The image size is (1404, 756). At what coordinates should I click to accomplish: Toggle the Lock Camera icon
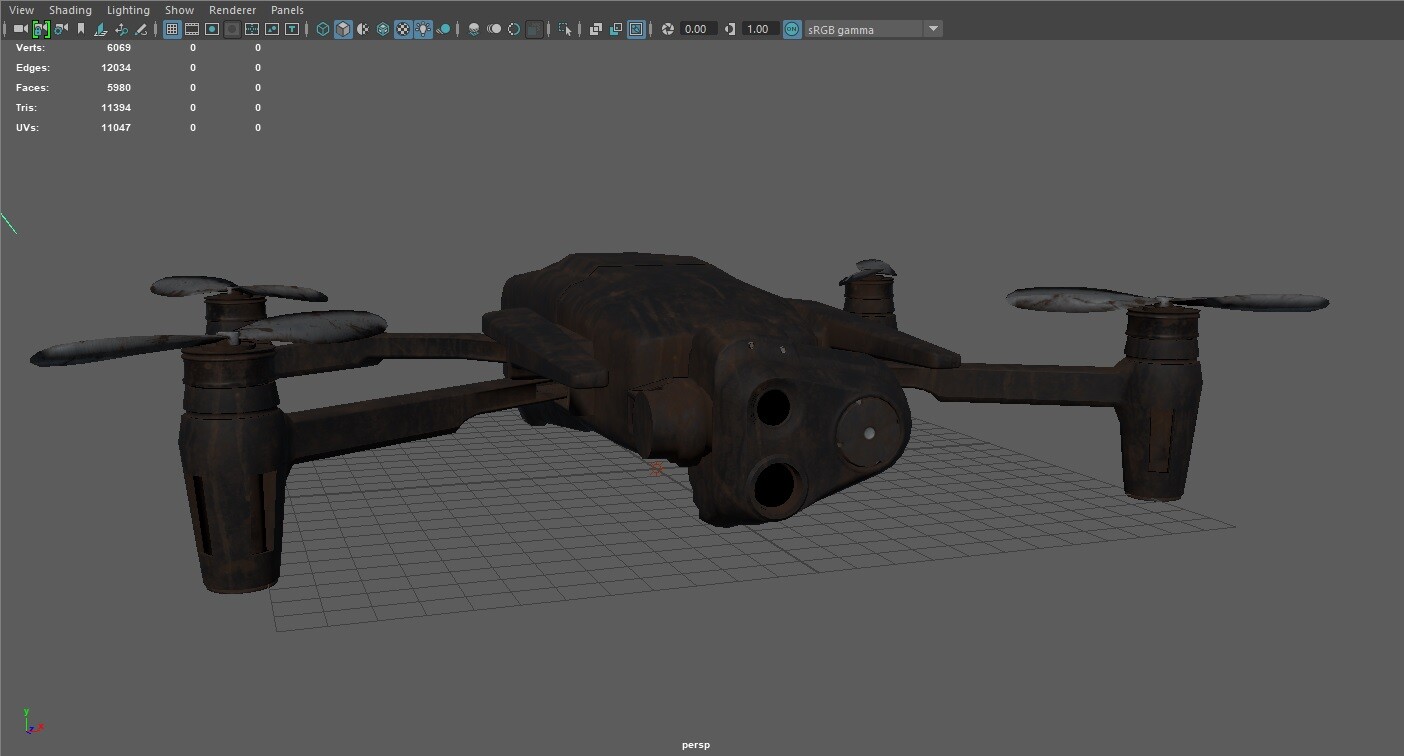coord(41,29)
